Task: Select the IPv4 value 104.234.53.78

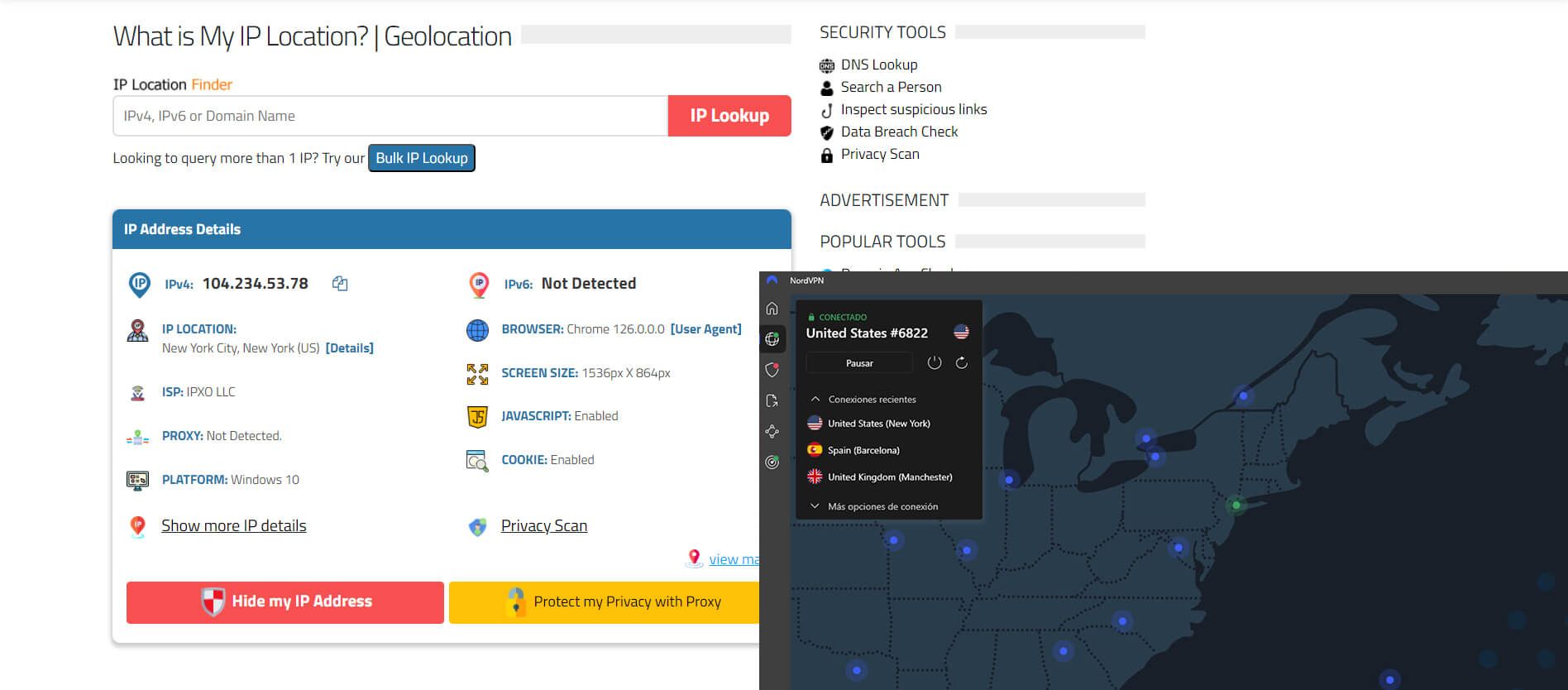Action: tap(256, 284)
